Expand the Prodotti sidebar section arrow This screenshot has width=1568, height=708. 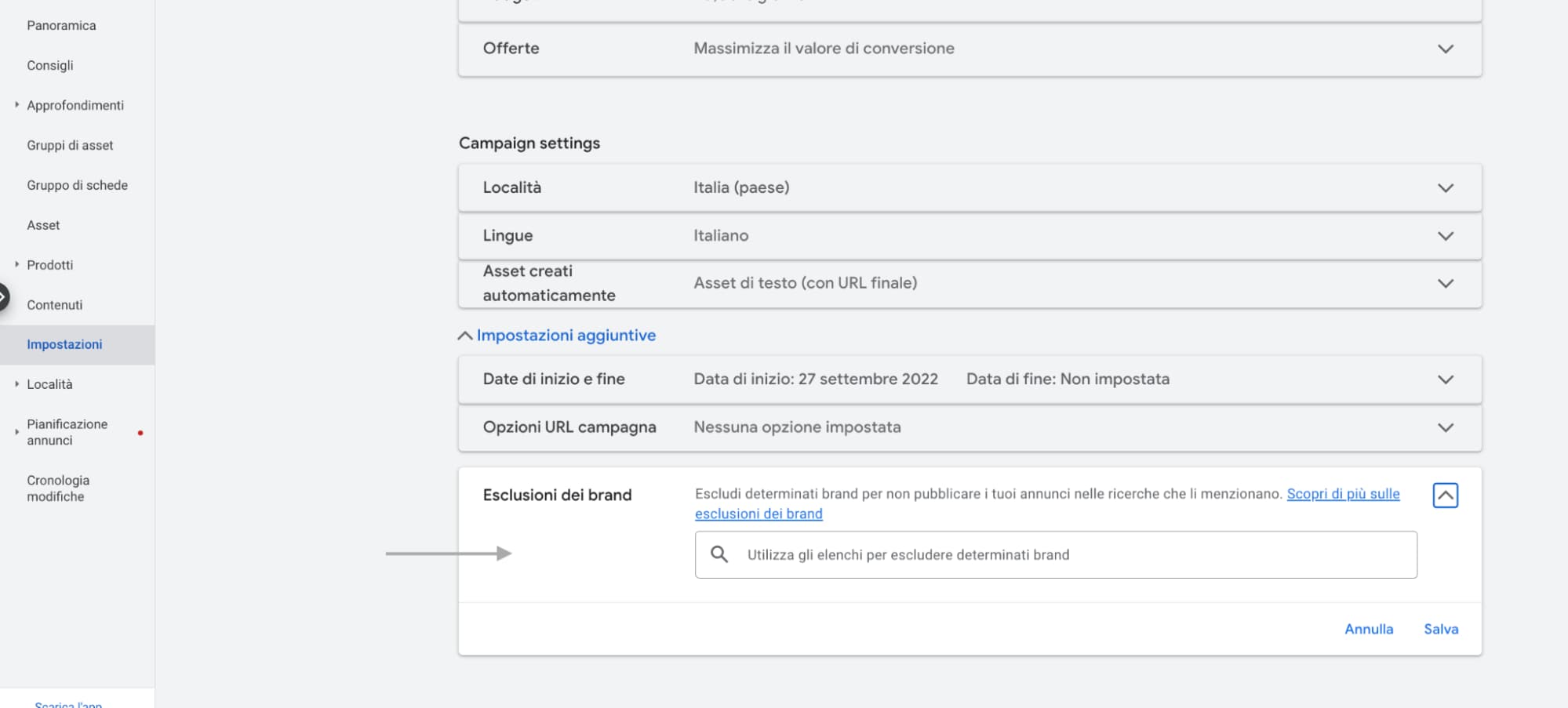16,264
